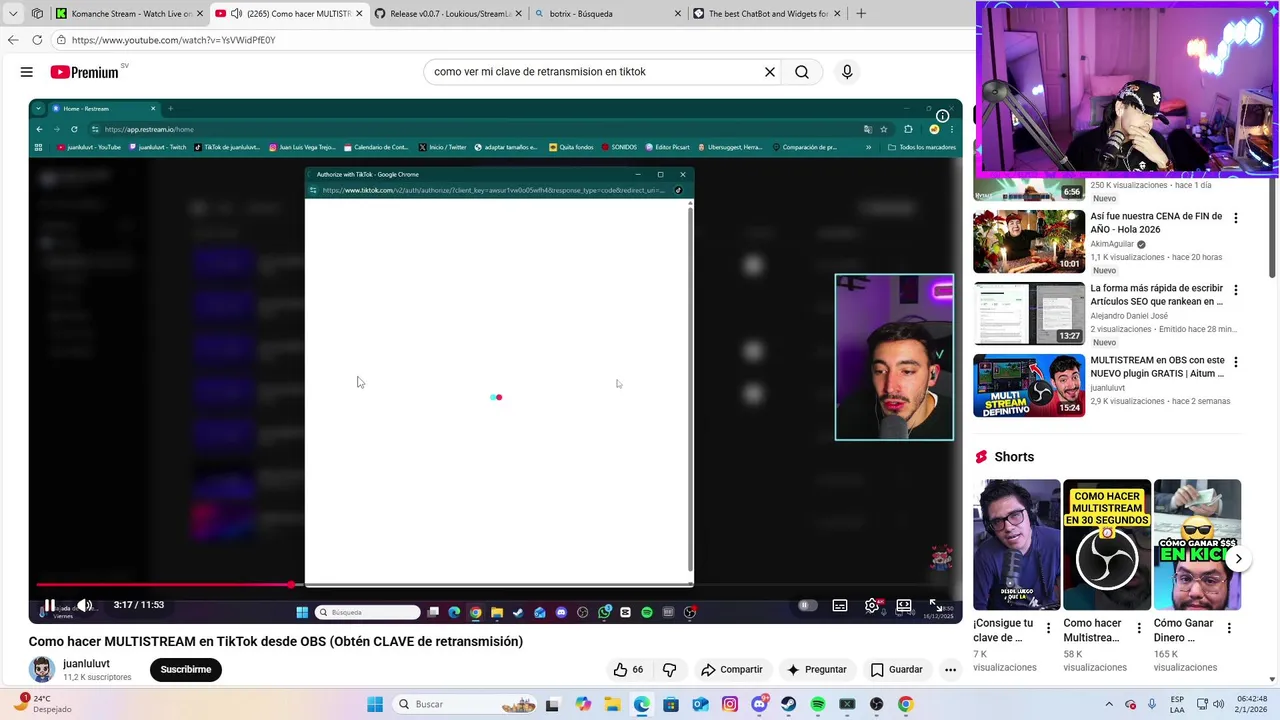Open Google Chrome from the Windows taskbar
The width and height of the screenshot is (1280, 720).
[905, 704]
